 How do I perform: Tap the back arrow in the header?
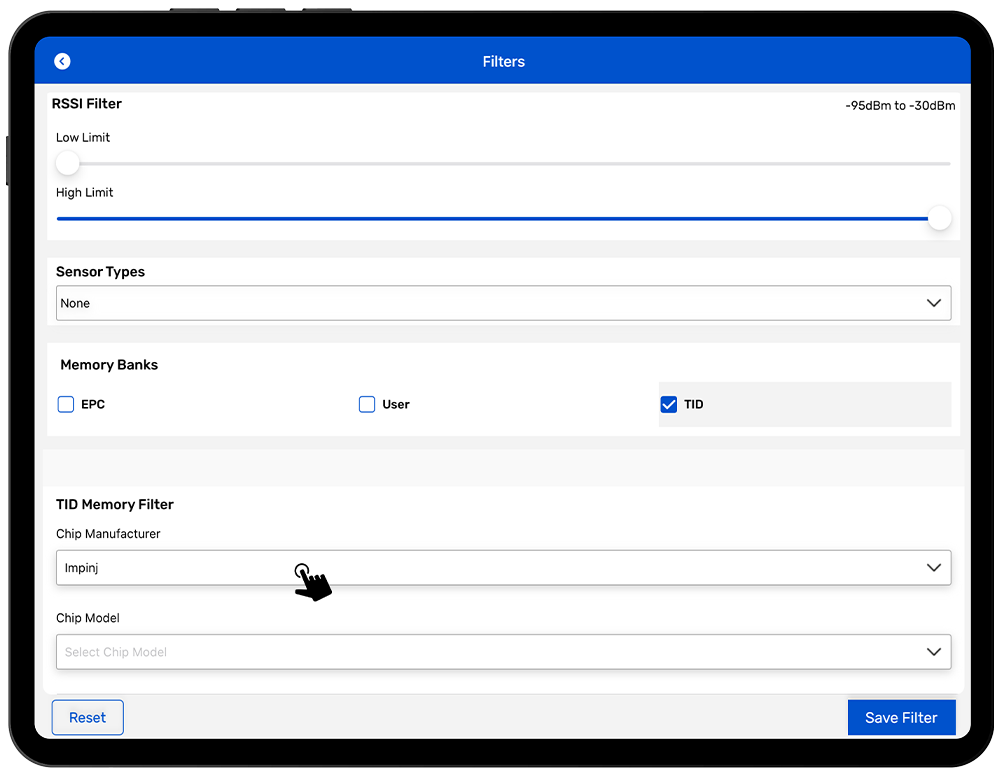coord(62,62)
